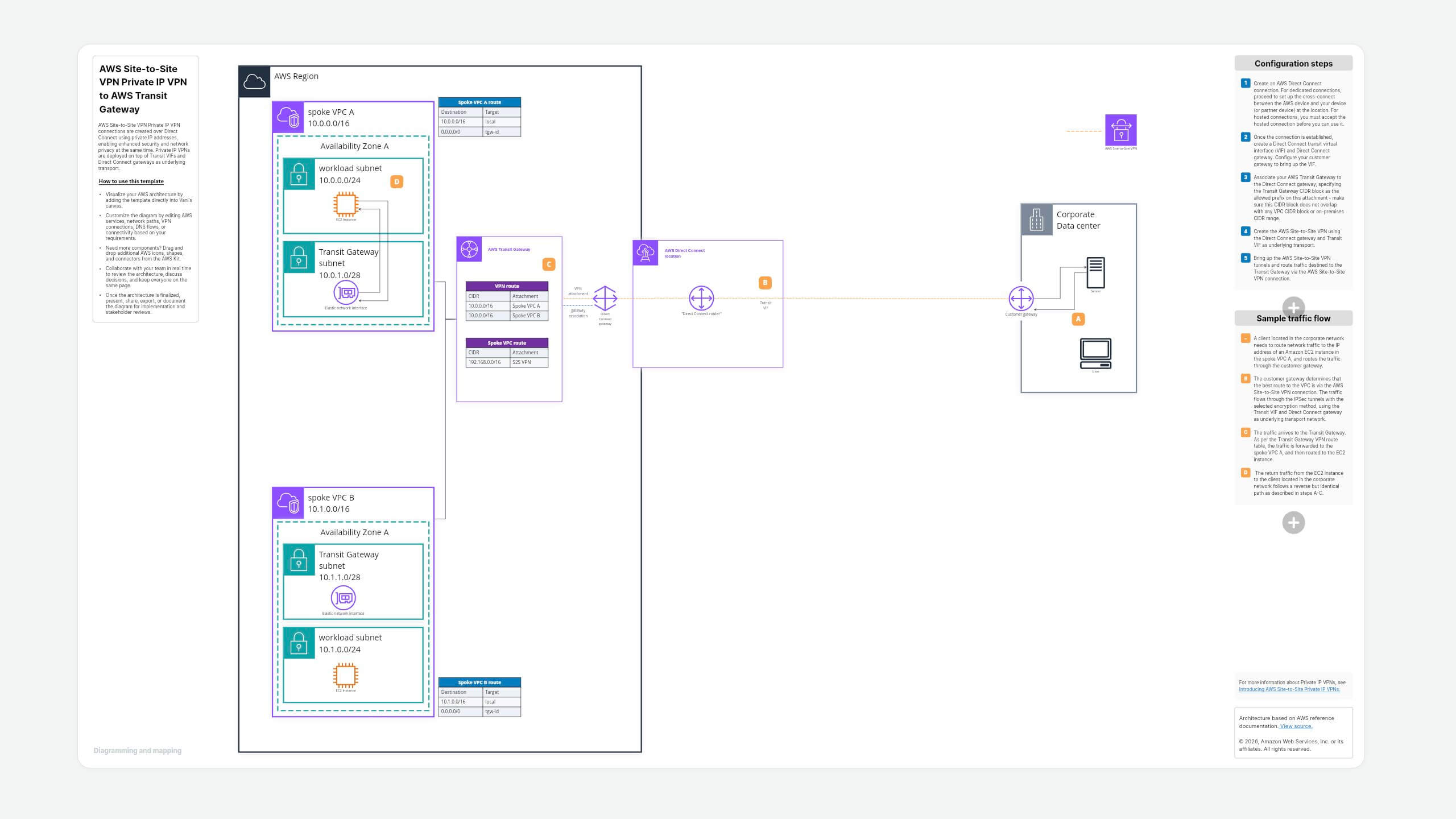Select the Configuration steps header
Viewport: 1456px width, 819px height.
pos(1293,64)
